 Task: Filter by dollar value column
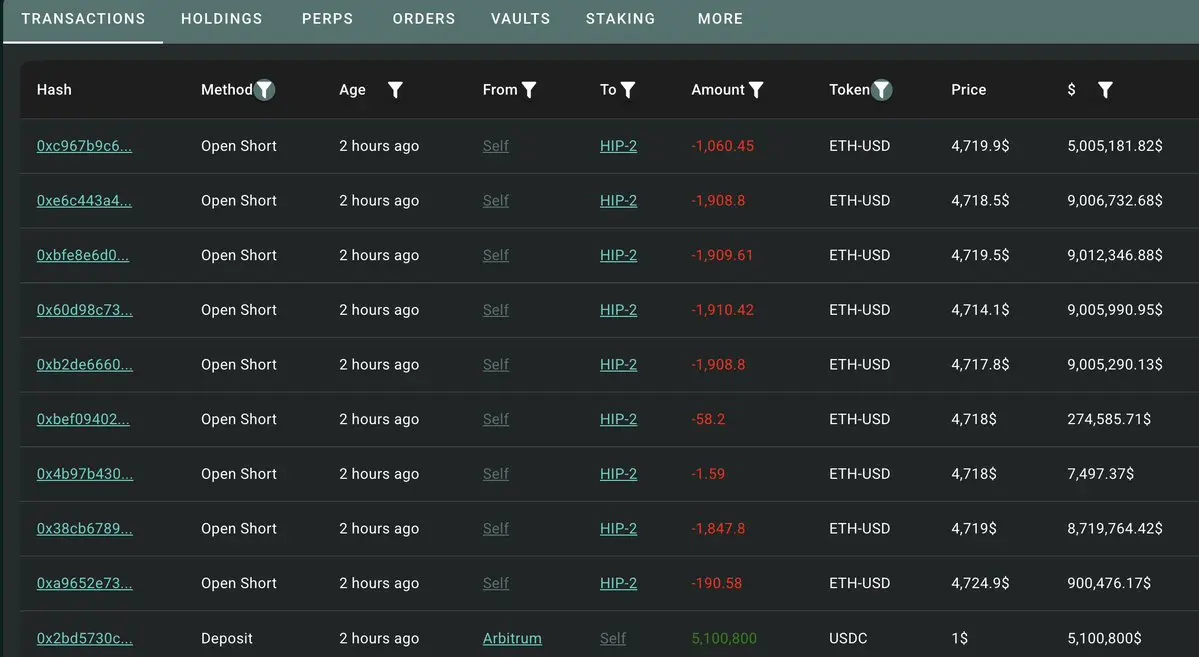(x=1105, y=89)
